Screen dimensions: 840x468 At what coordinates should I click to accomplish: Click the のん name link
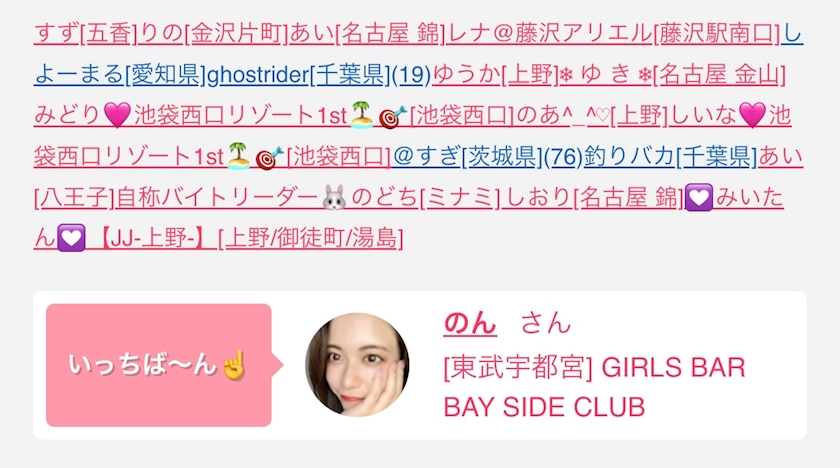pyautogui.click(x=470, y=323)
